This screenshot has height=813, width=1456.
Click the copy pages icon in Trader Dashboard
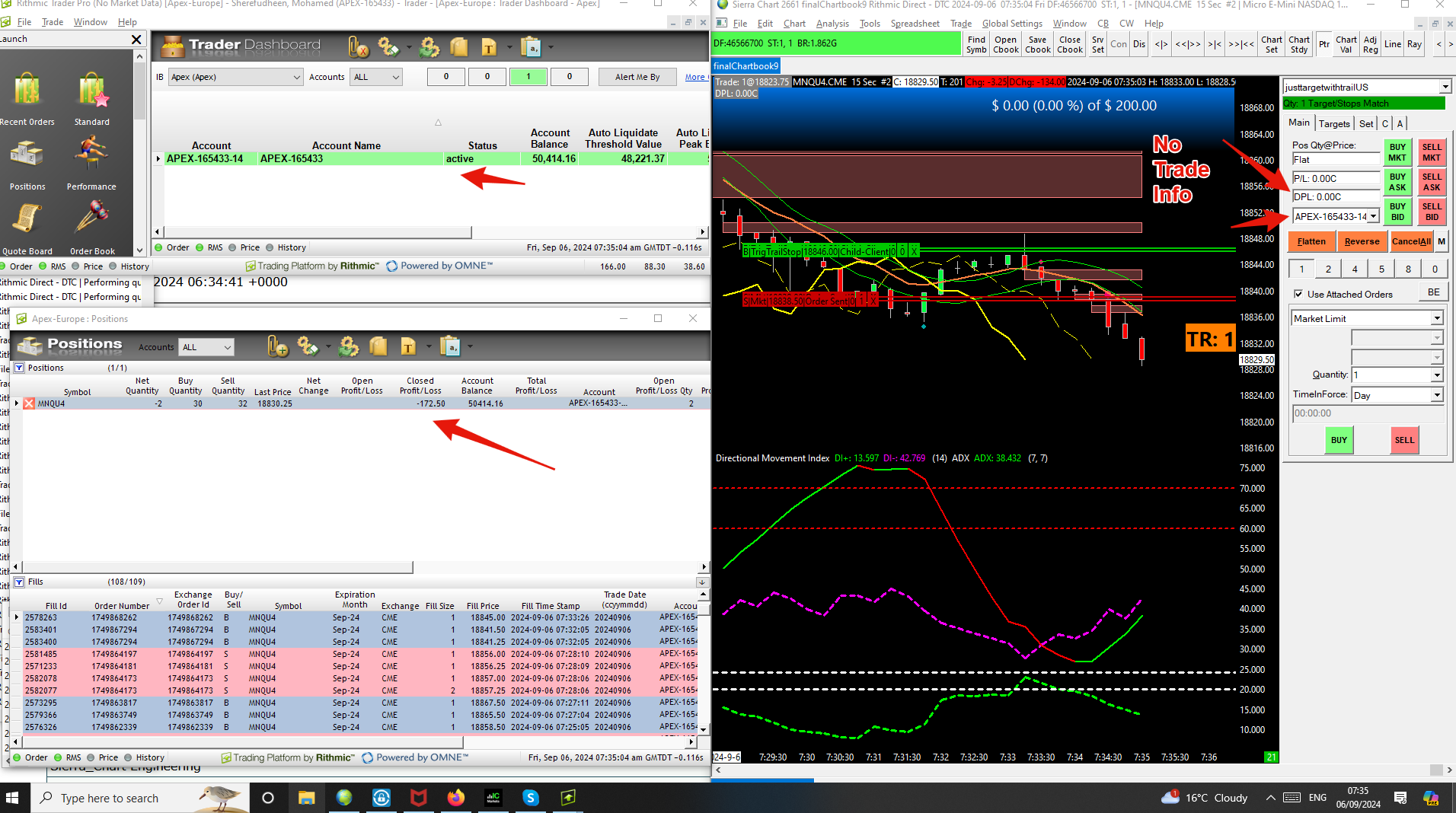458,48
